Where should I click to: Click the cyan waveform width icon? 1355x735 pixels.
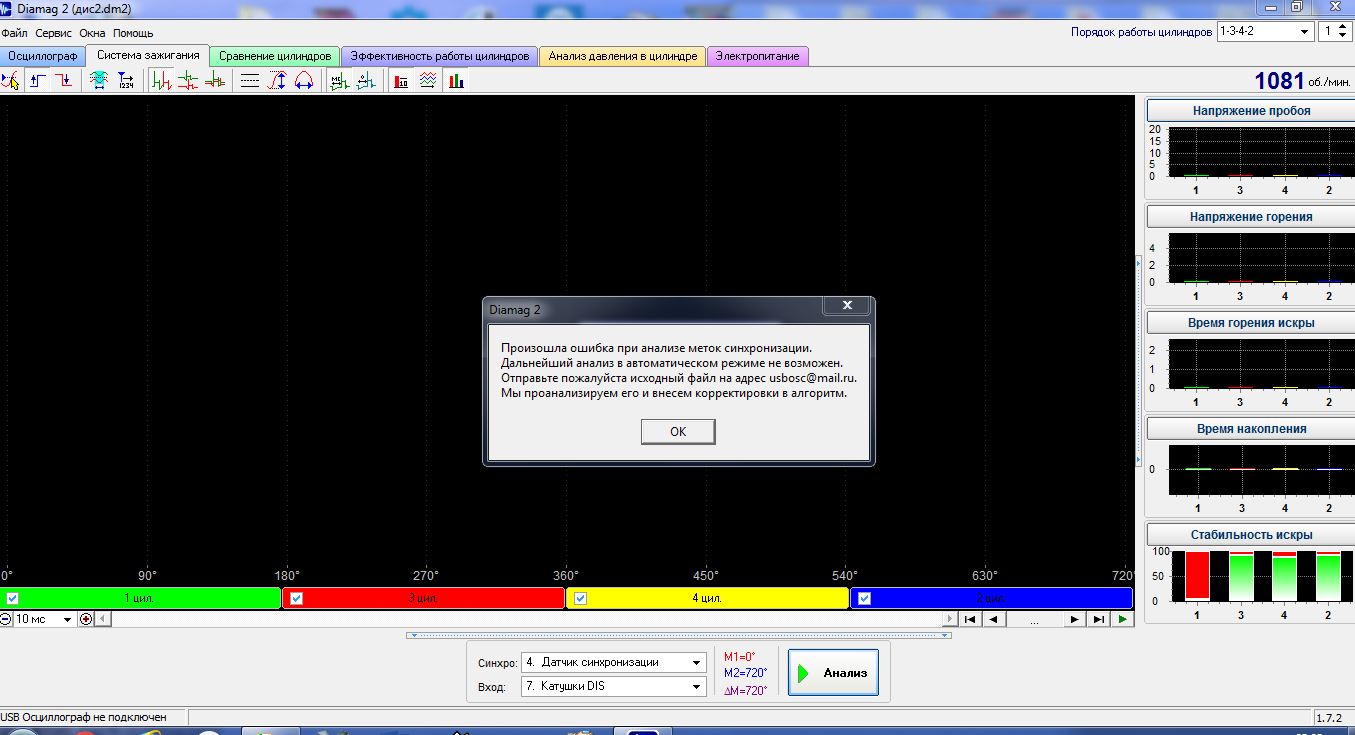click(99, 81)
